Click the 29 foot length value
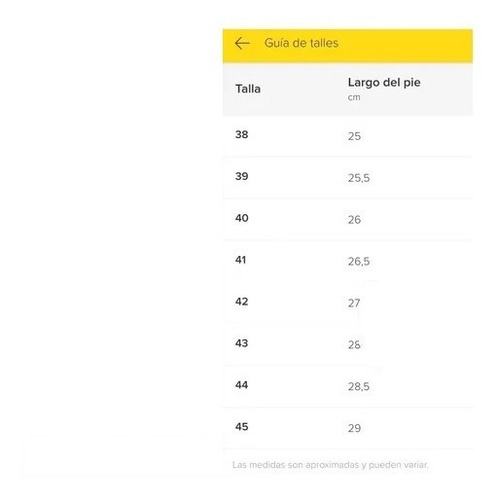Image resolution: width=497 pixels, height=500 pixels. coord(354,428)
